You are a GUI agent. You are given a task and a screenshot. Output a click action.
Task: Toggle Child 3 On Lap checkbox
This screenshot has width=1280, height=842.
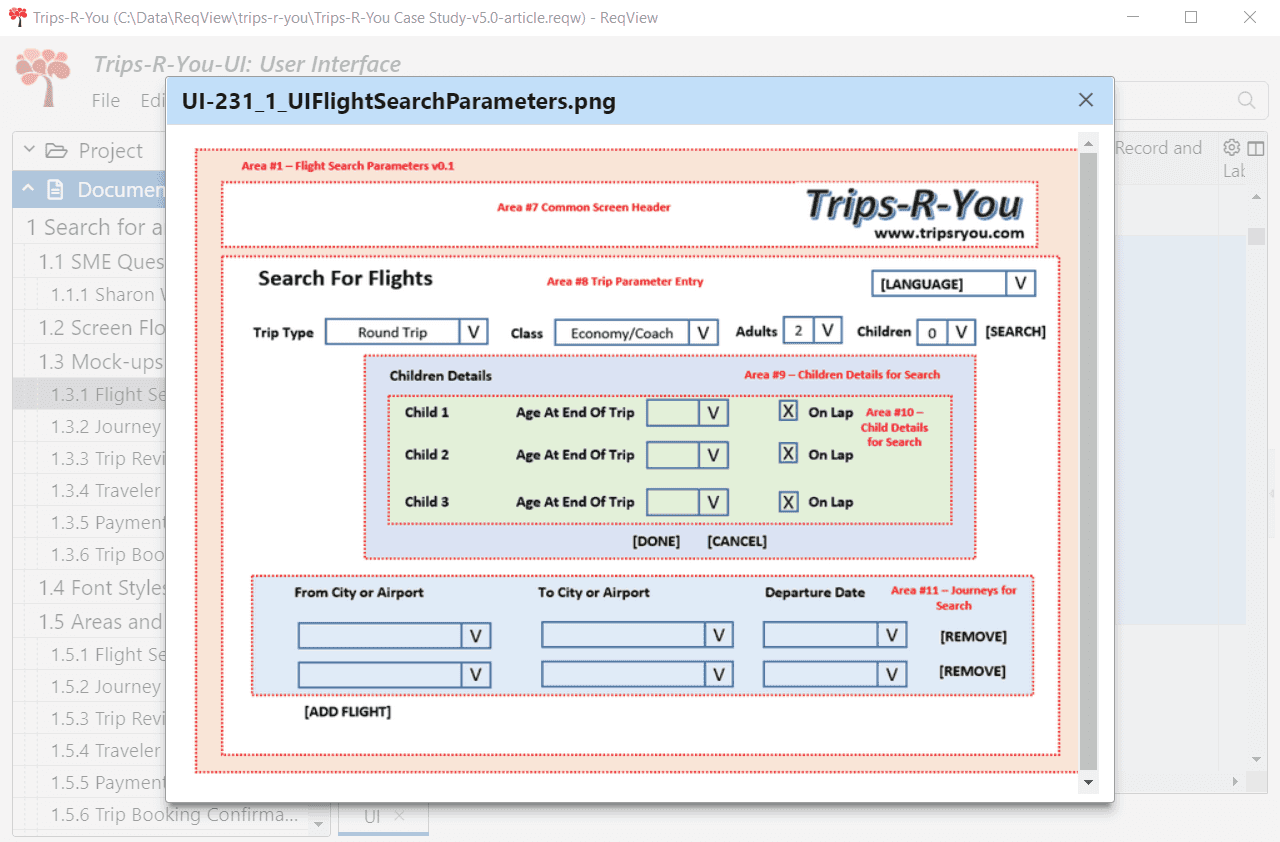click(x=788, y=502)
